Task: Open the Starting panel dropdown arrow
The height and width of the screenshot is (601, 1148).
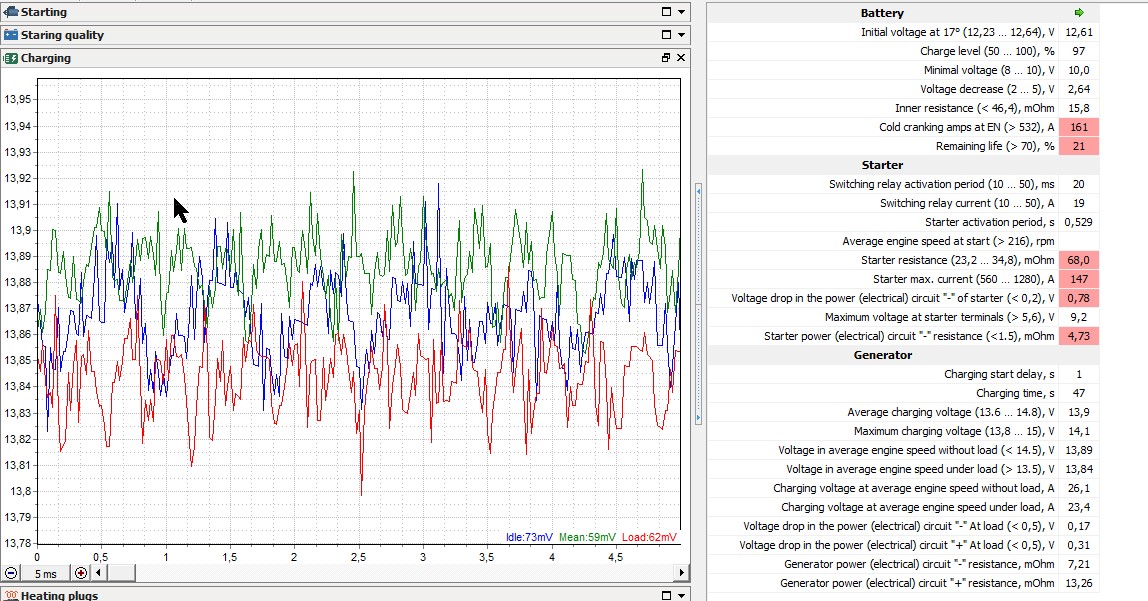Action: 682,12
